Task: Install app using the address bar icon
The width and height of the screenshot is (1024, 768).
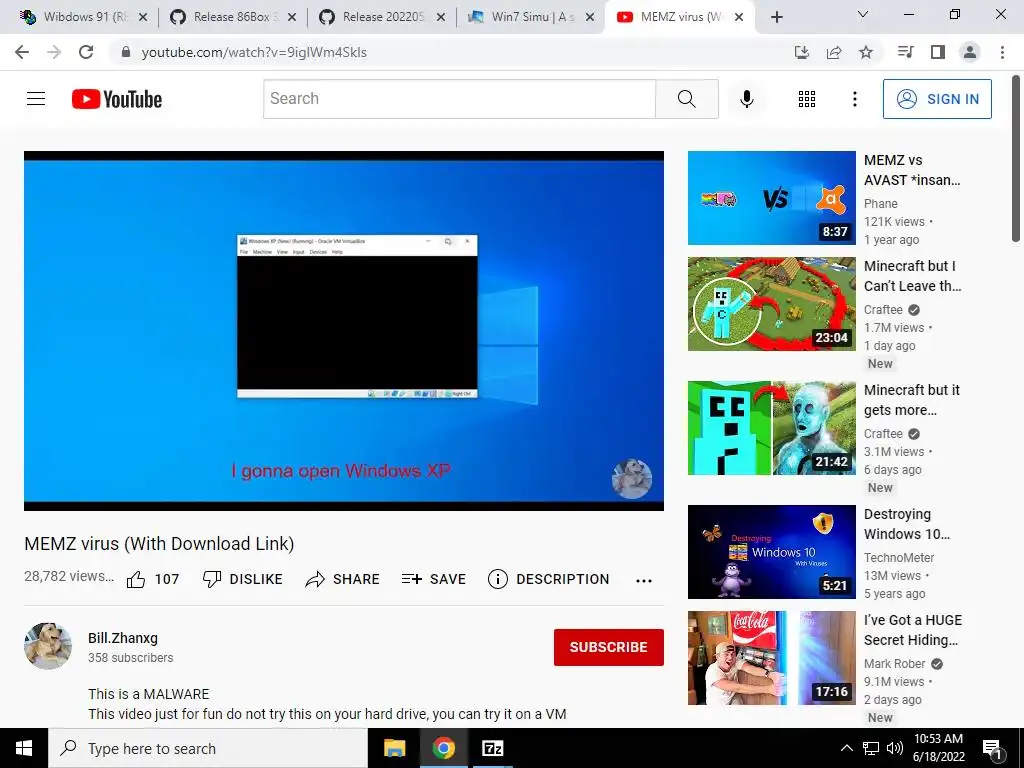Action: pyautogui.click(x=802, y=52)
